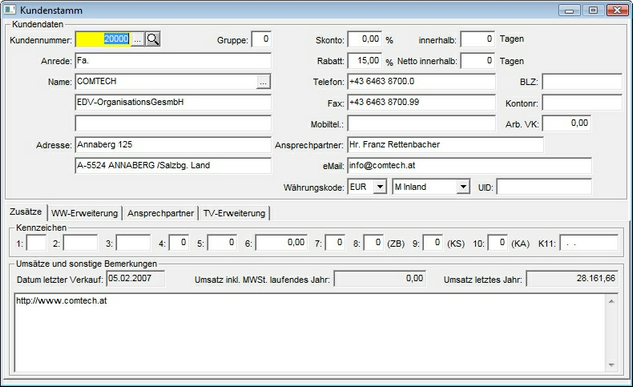Click remarks scrollbar up arrow

coord(611,301)
